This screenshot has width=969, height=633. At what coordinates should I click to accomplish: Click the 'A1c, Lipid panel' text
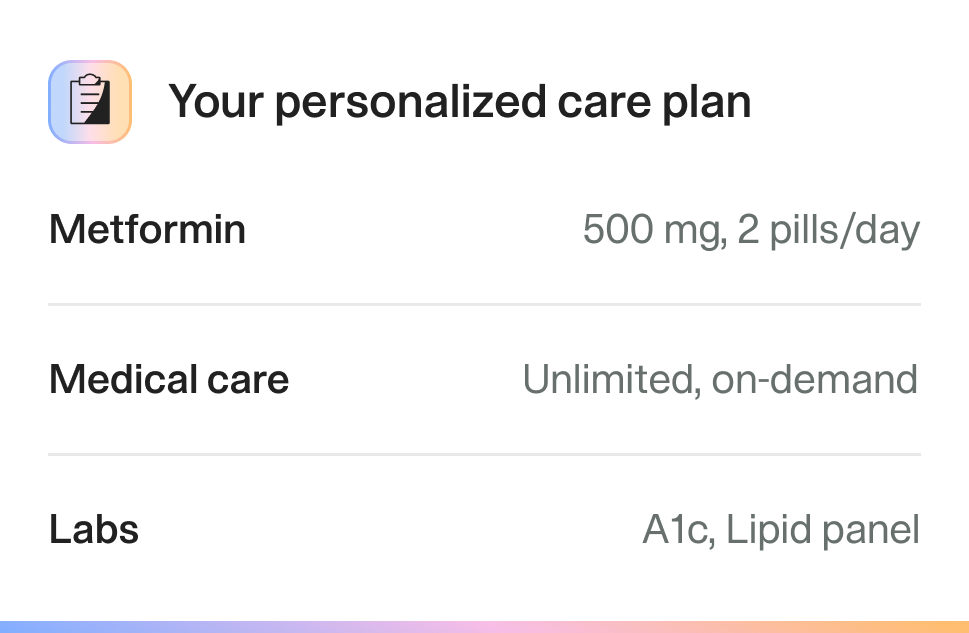(x=781, y=530)
